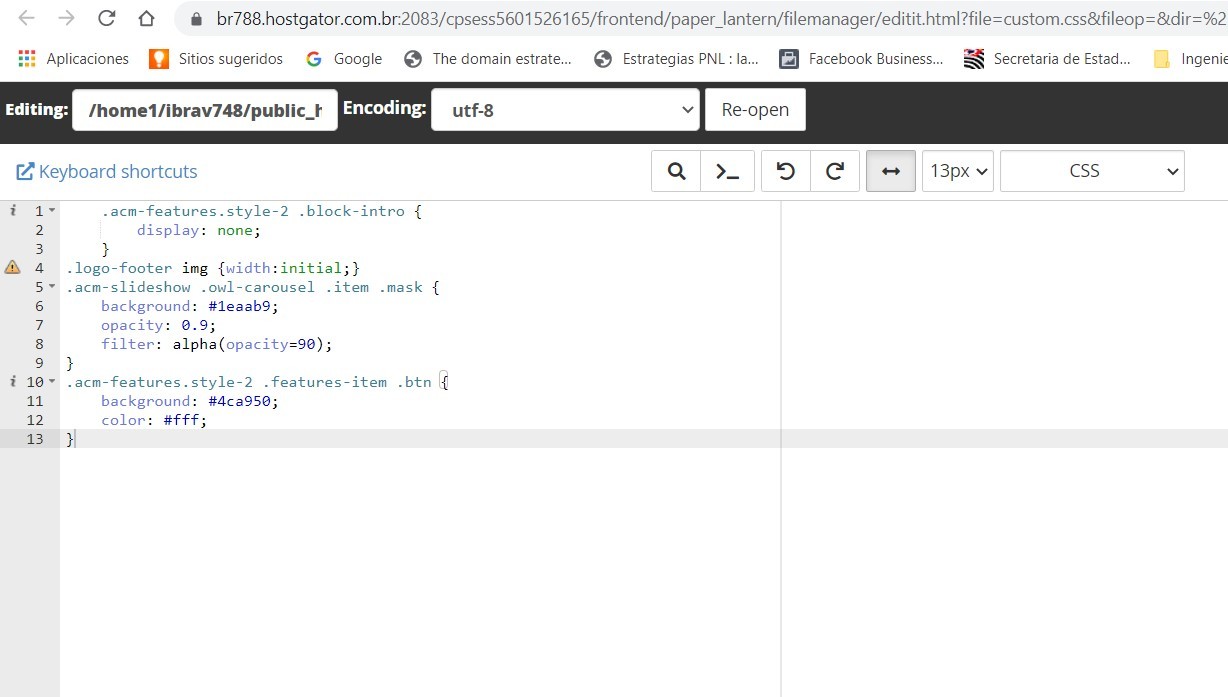Open the CSS language mode dropdown
The image size is (1228, 697).
[1092, 171]
